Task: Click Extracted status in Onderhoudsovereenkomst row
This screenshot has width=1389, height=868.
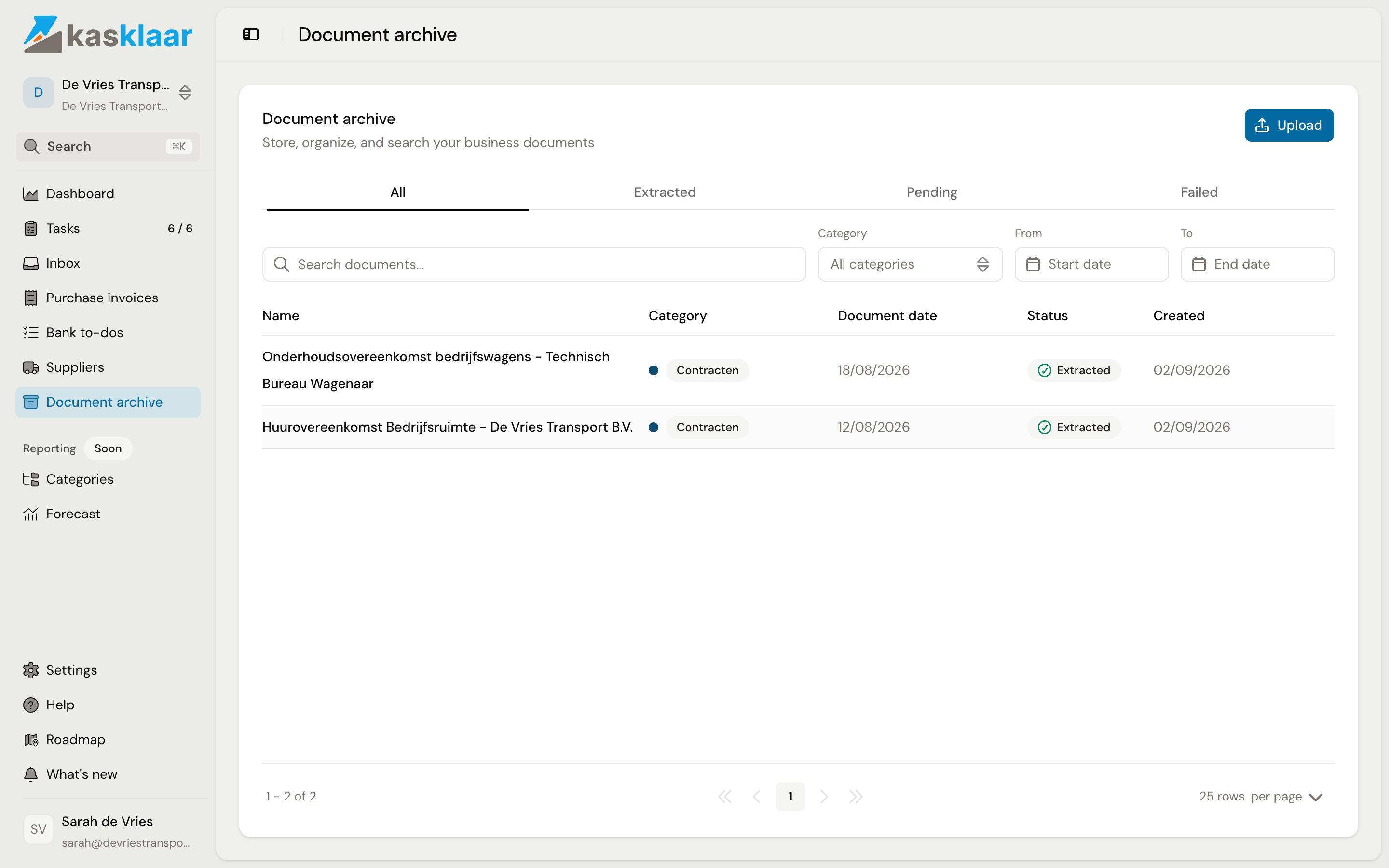Action: click(1073, 370)
